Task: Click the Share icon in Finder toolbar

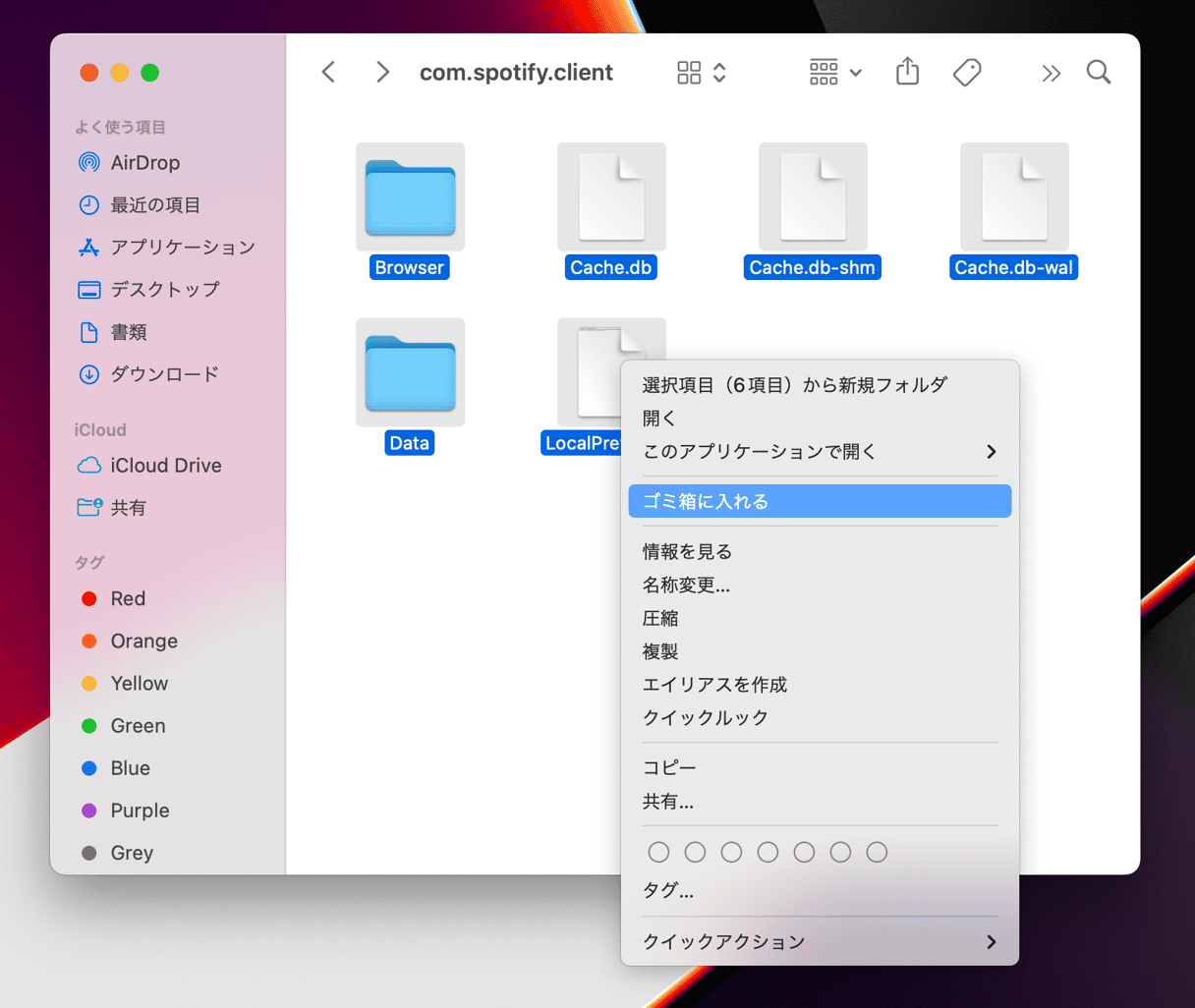Action: coord(907,72)
